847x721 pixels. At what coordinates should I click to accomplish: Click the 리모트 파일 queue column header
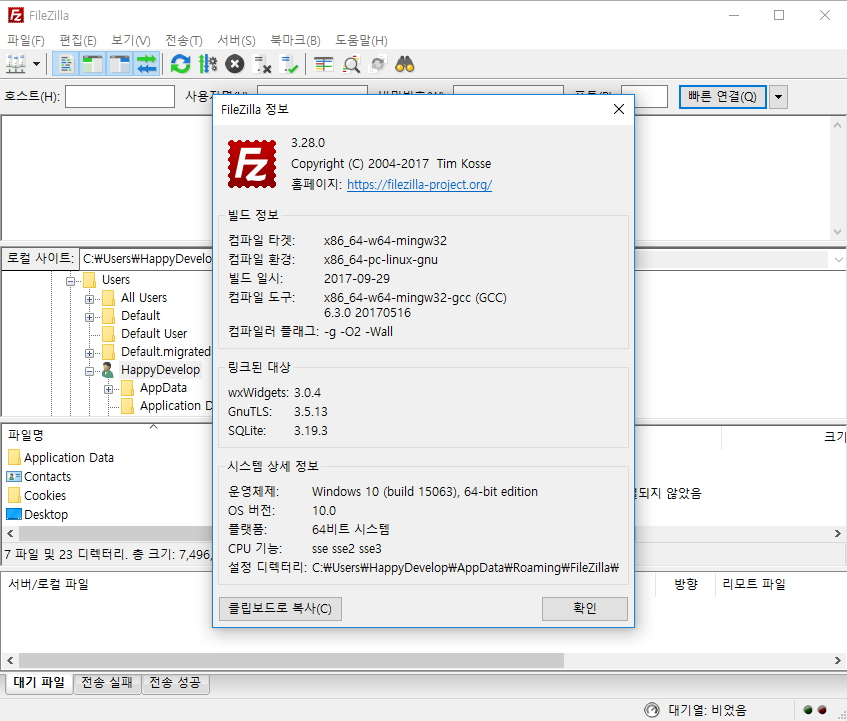click(x=754, y=584)
